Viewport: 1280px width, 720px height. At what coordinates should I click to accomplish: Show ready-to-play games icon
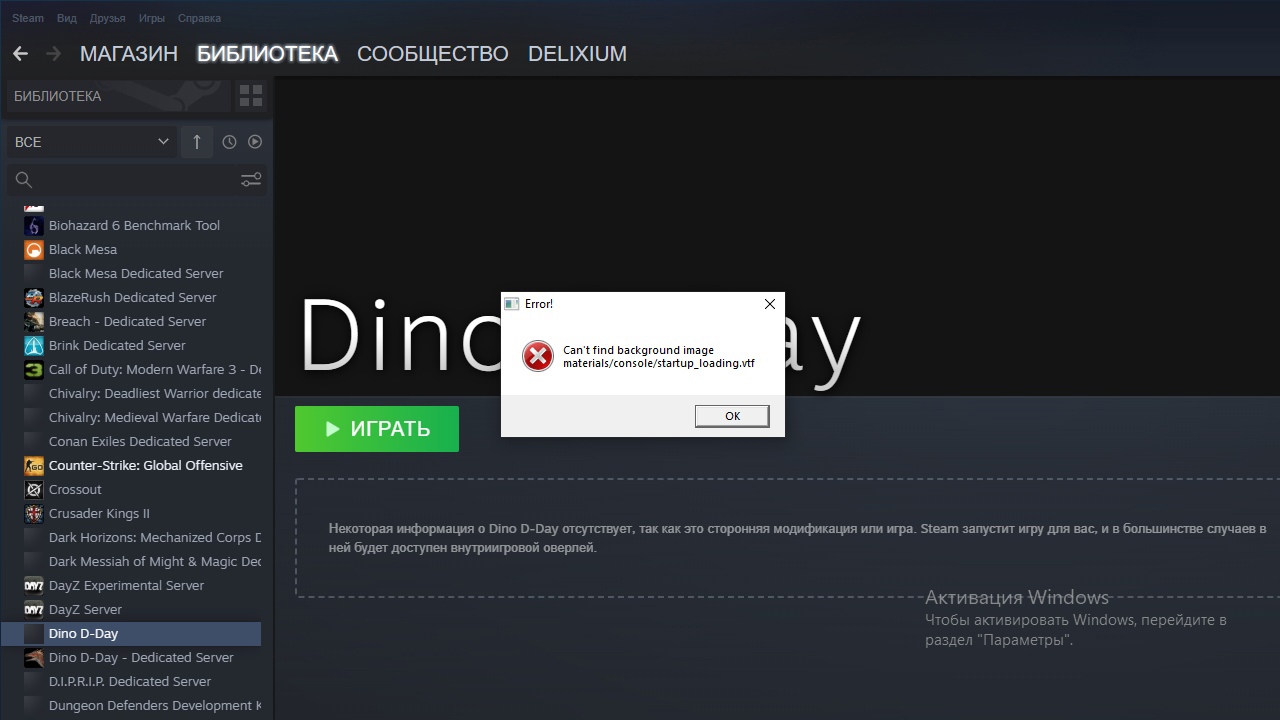(x=255, y=142)
